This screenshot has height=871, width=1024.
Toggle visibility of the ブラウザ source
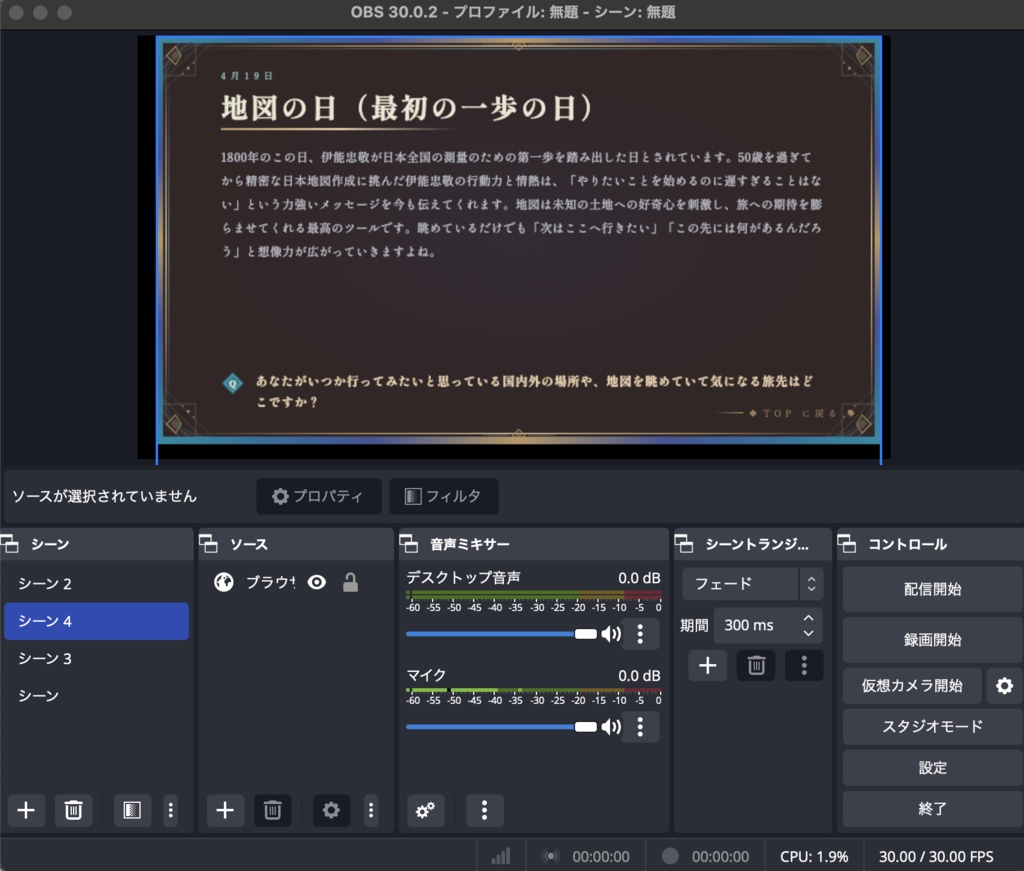[317, 582]
